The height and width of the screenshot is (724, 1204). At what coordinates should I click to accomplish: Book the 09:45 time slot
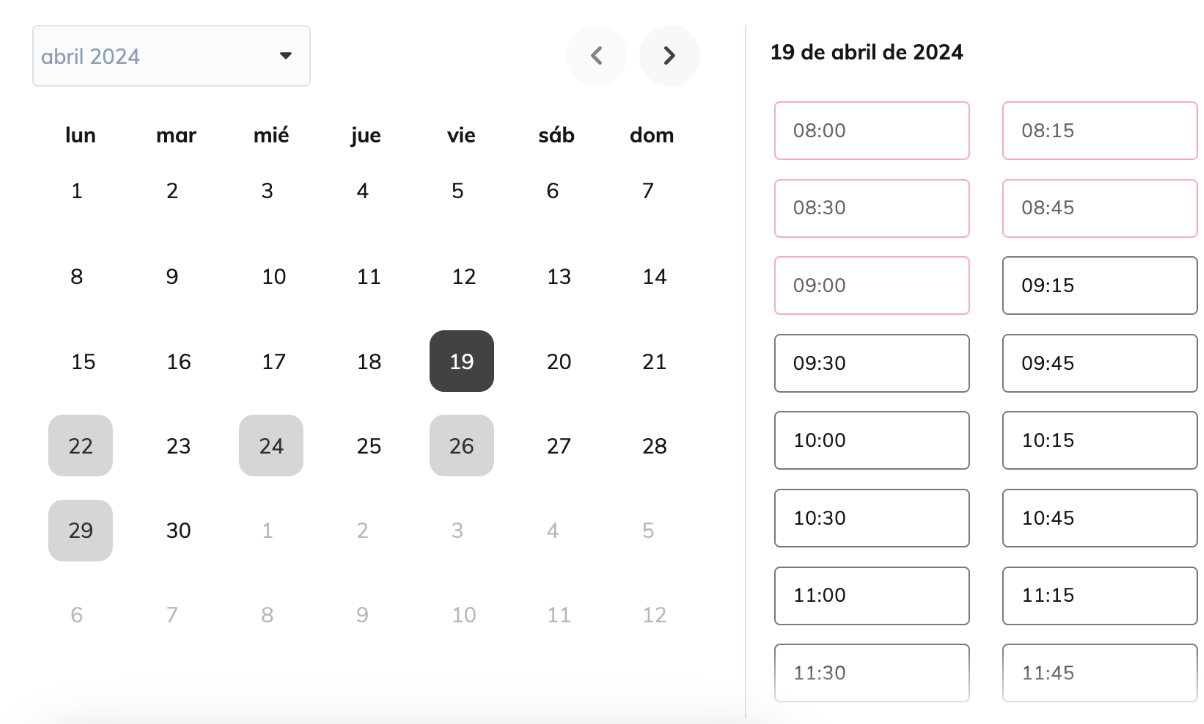(x=1100, y=363)
